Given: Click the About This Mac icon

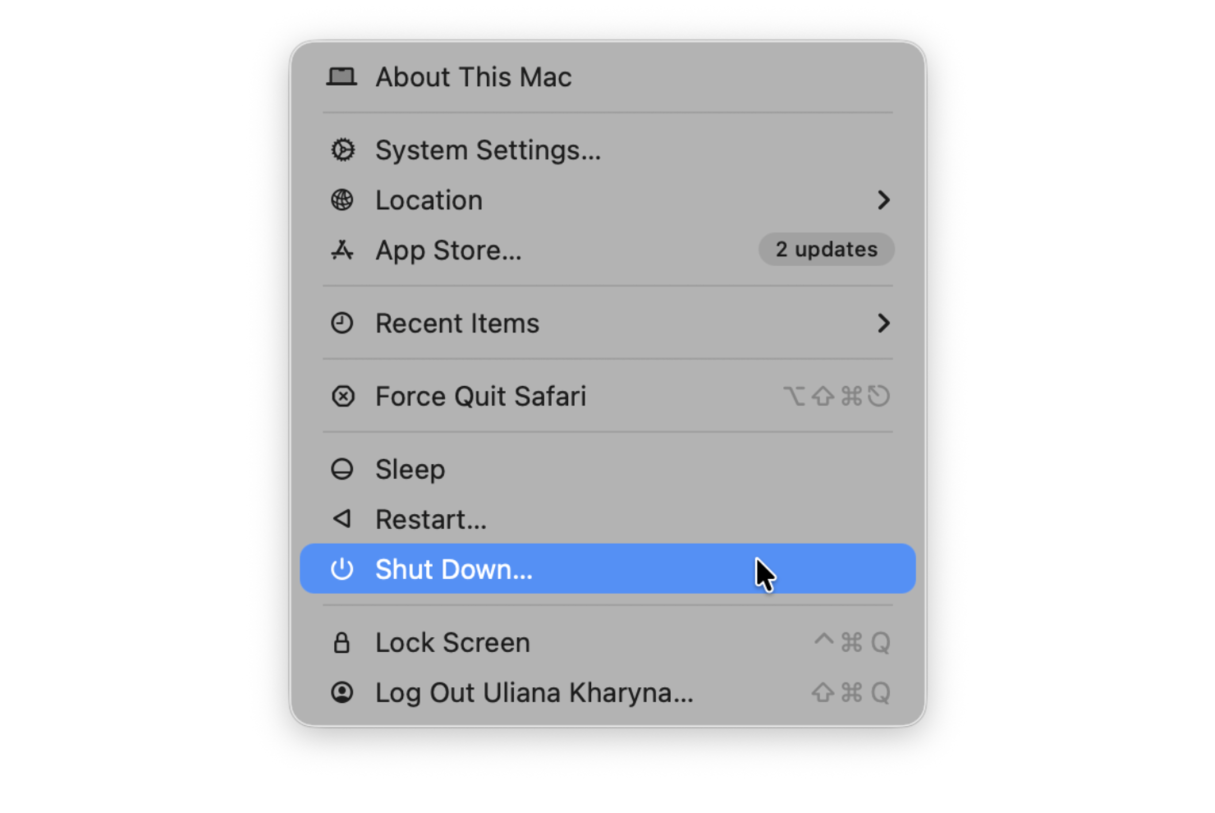Looking at the screenshot, I should [x=341, y=76].
